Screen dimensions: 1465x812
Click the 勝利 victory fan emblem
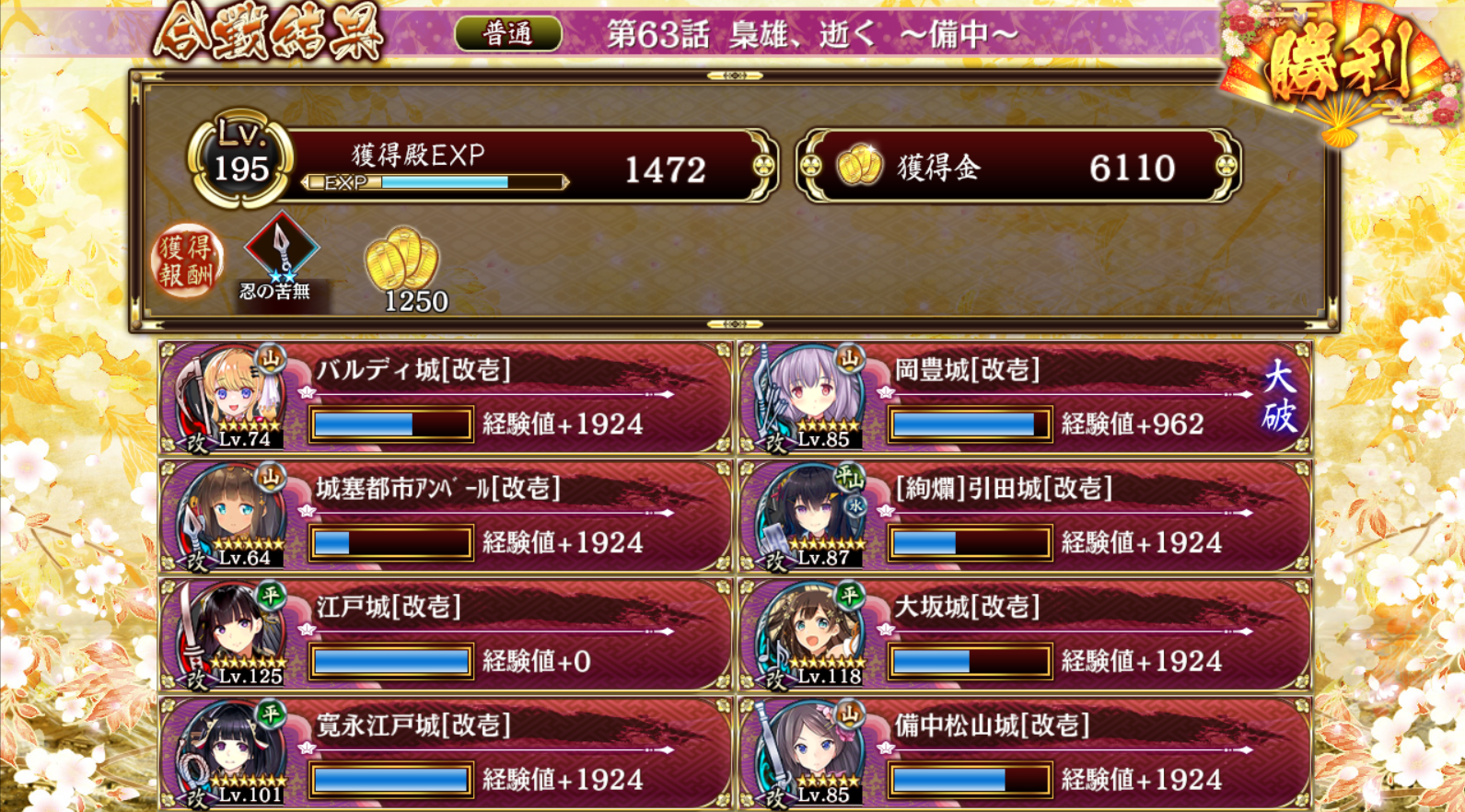click(x=1339, y=66)
